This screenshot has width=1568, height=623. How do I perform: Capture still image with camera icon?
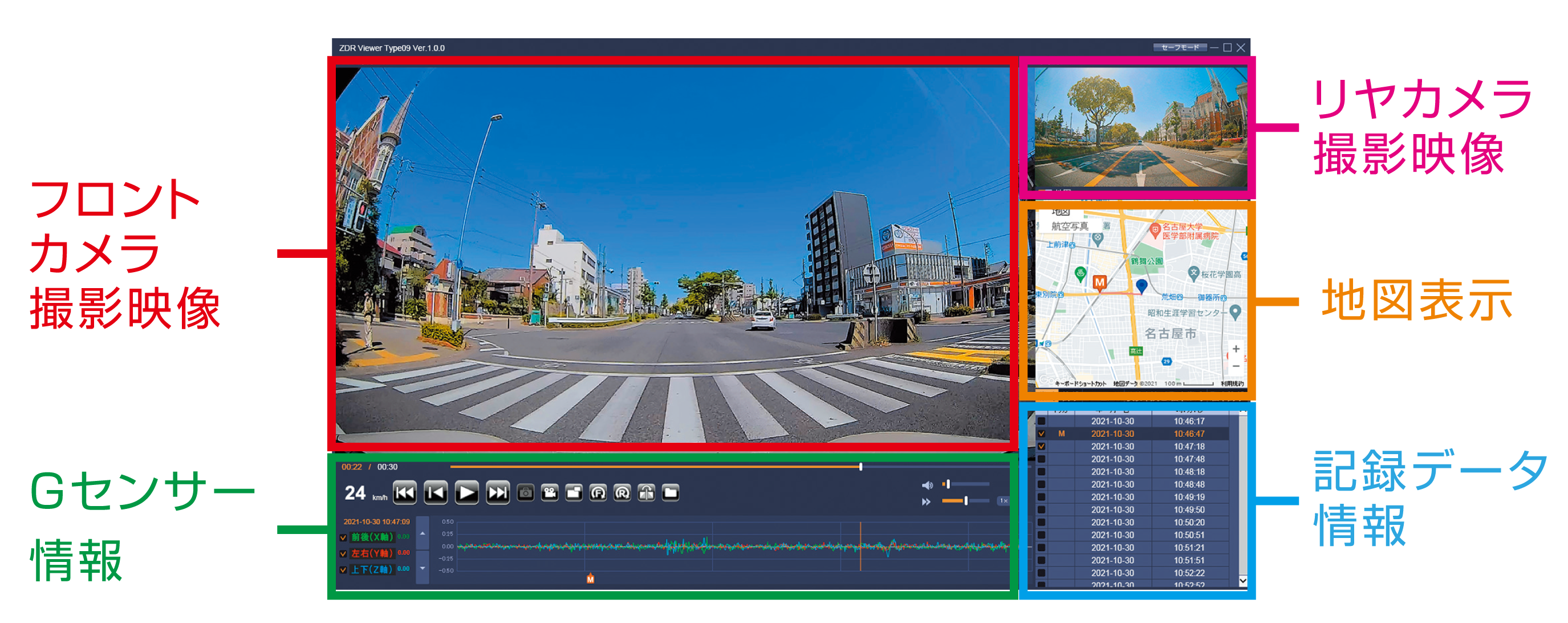click(x=525, y=493)
